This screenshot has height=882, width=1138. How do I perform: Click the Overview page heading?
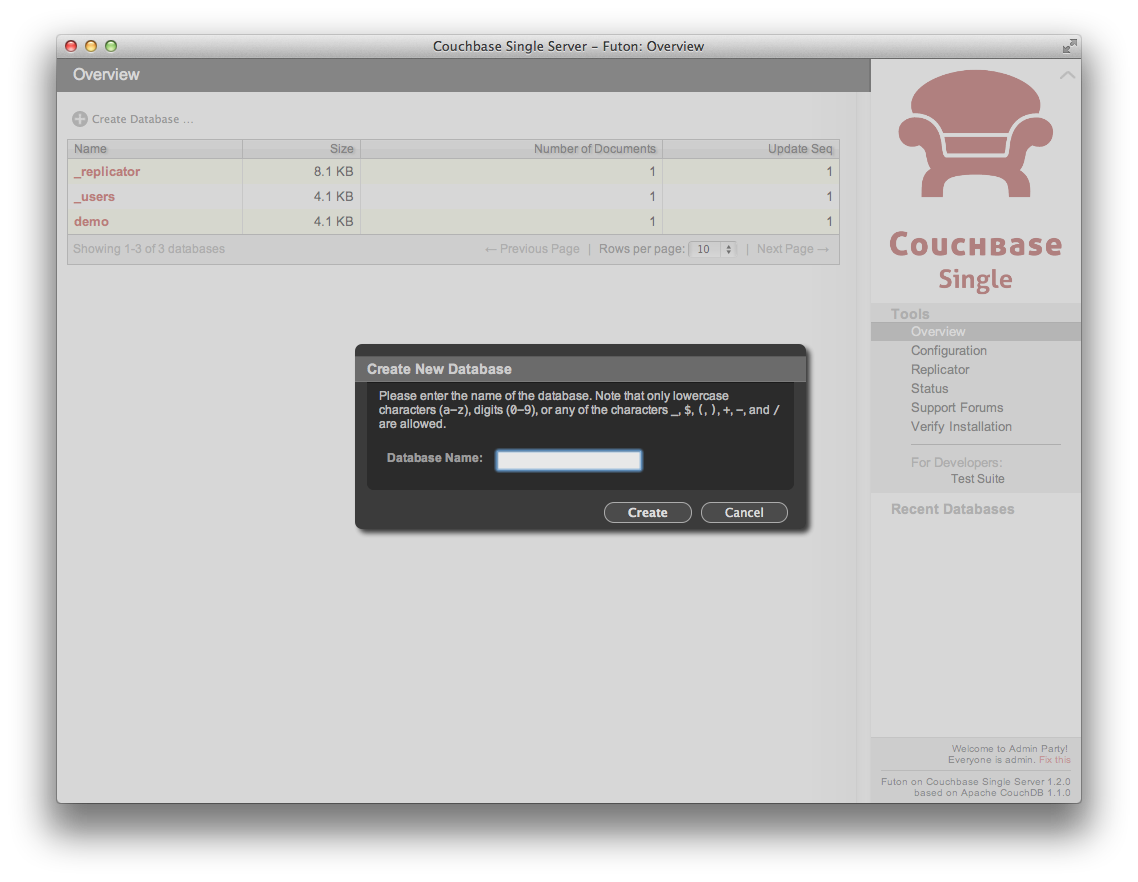pos(106,75)
